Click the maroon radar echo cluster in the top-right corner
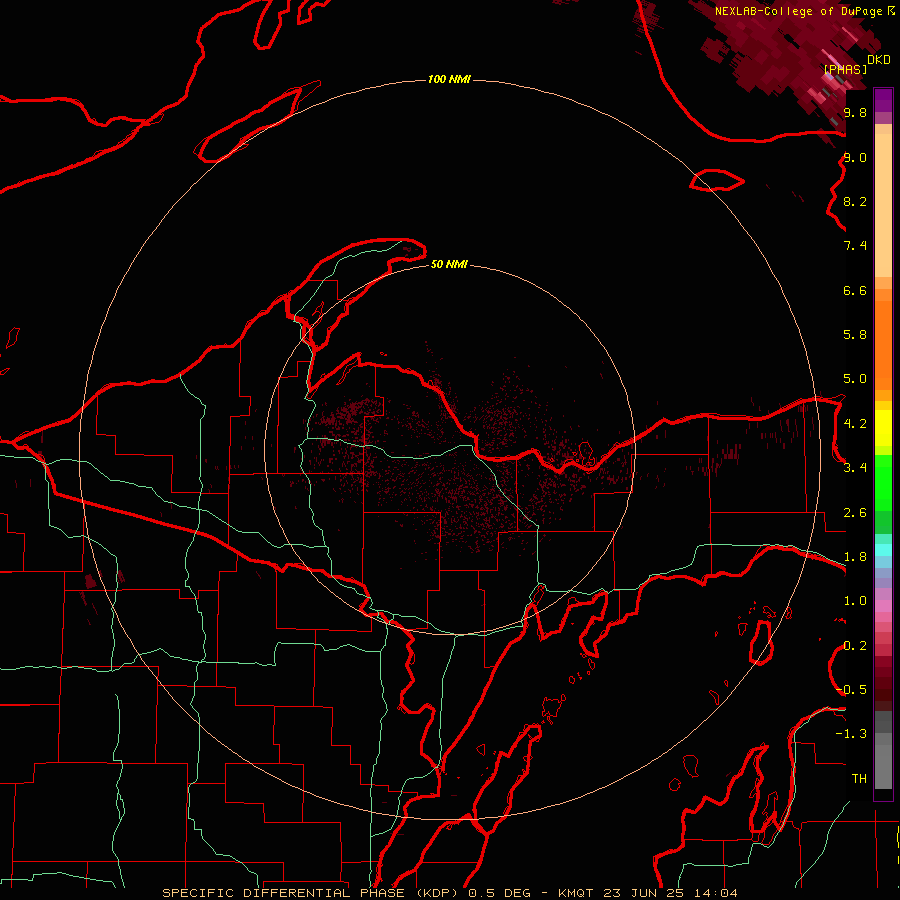This screenshot has height=900, width=900. coord(786,55)
